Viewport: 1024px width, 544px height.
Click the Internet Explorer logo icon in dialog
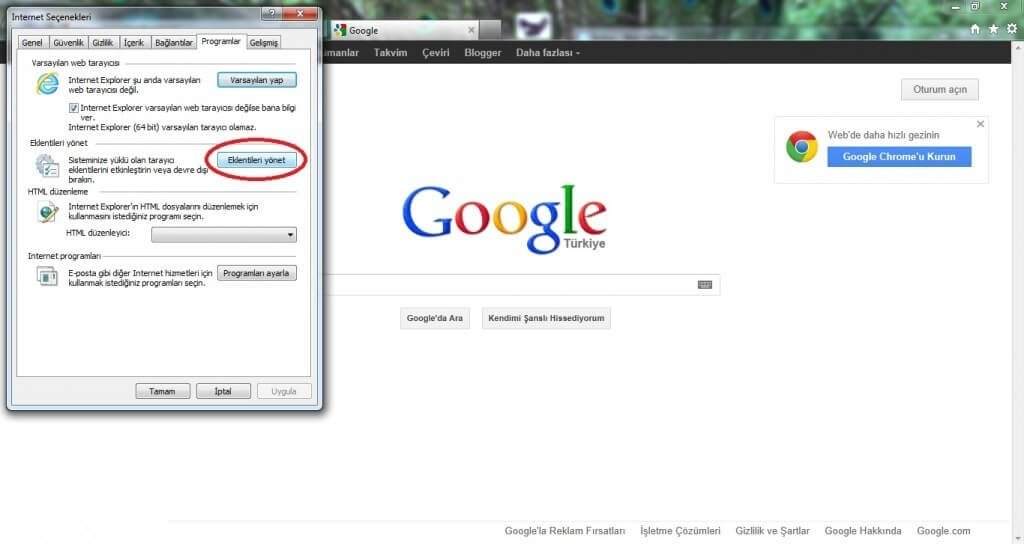pos(47,84)
